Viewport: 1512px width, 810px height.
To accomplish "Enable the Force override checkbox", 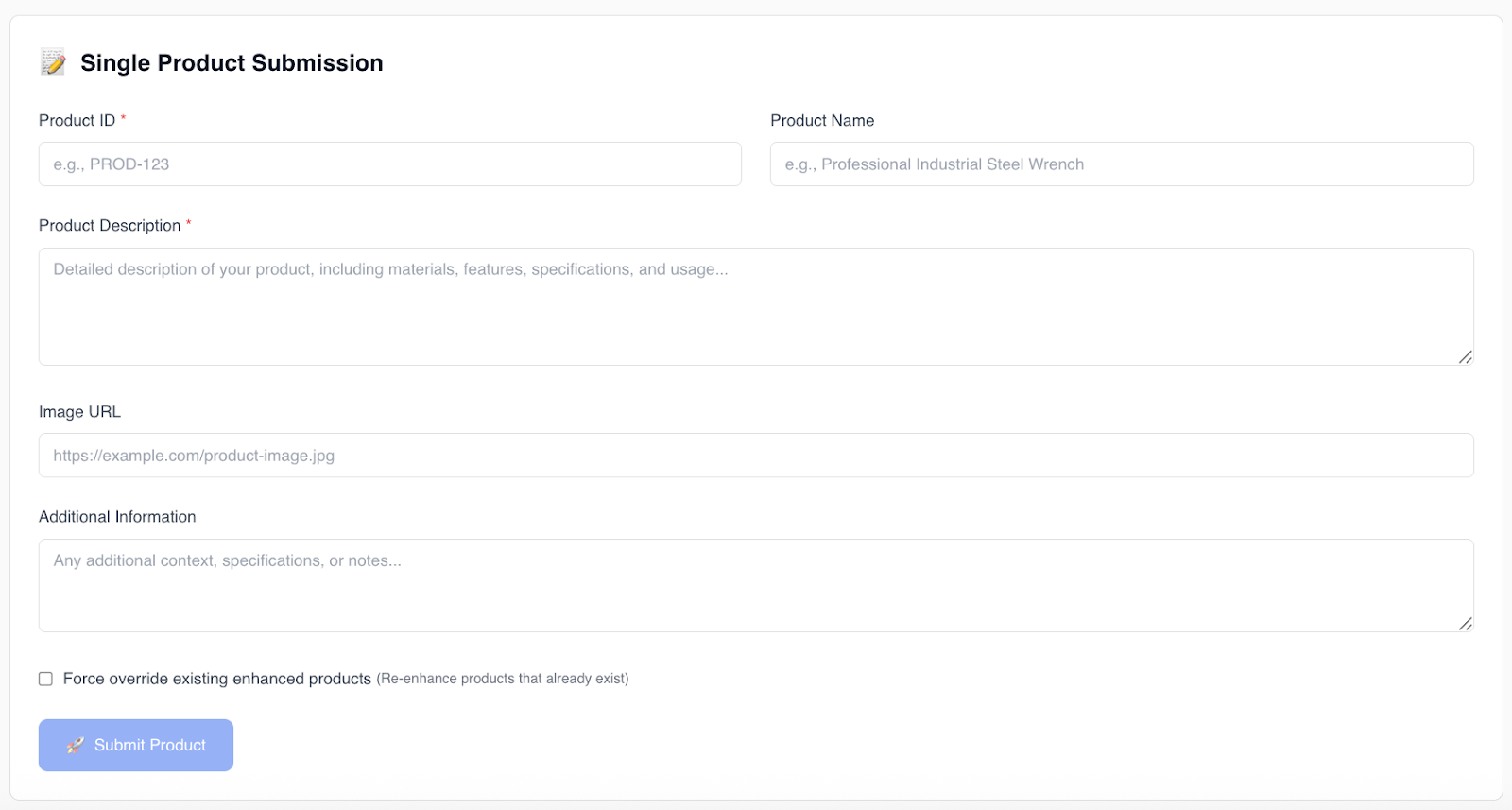I will (x=45, y=679).
